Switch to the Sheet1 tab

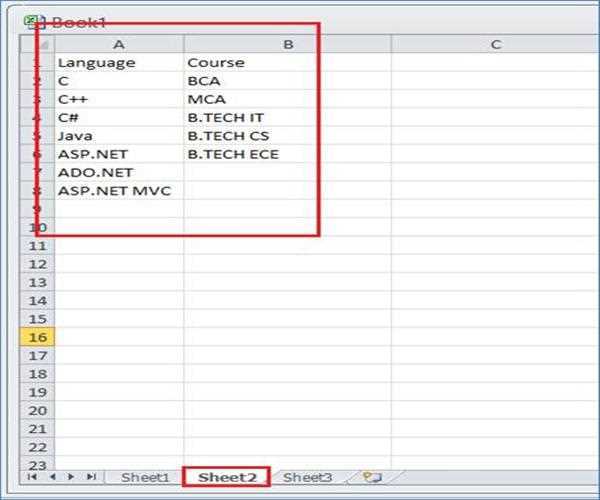click(x=145, y=478)
